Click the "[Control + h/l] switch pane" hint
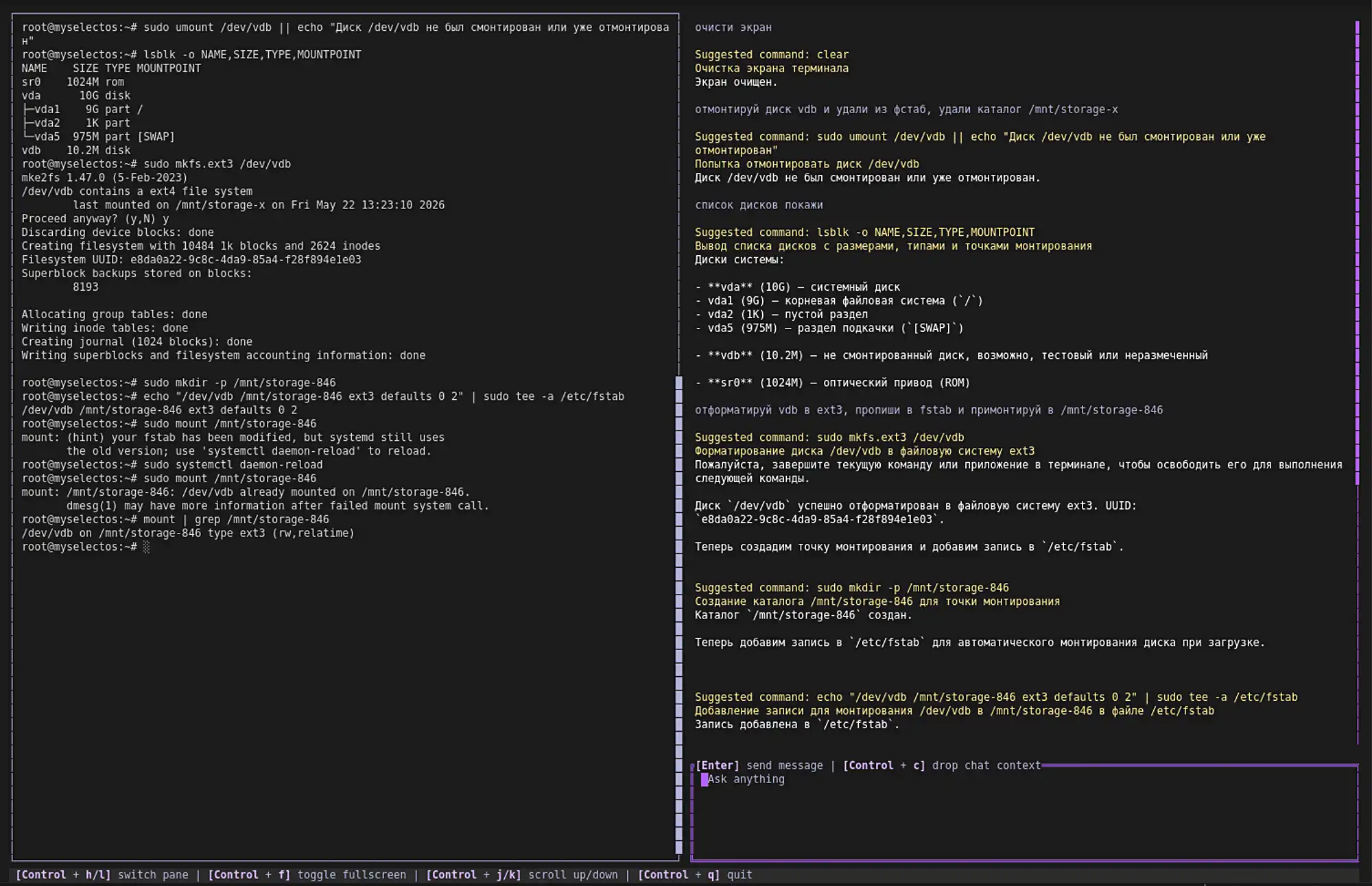 coord(102,874)
